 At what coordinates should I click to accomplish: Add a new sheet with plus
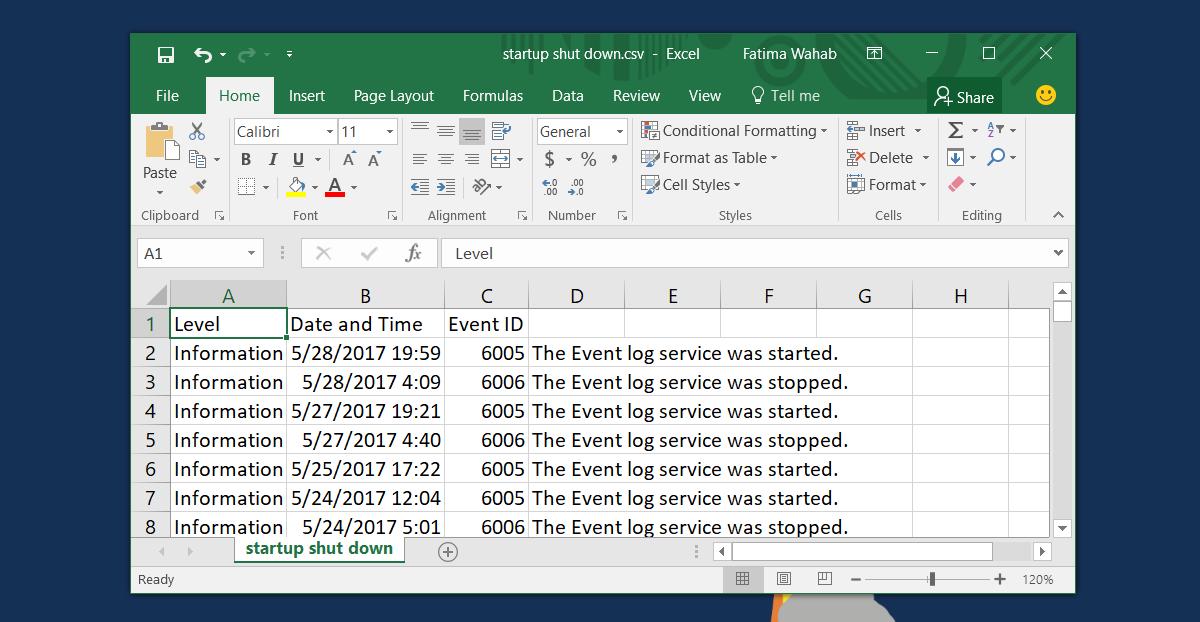point(448,552)
